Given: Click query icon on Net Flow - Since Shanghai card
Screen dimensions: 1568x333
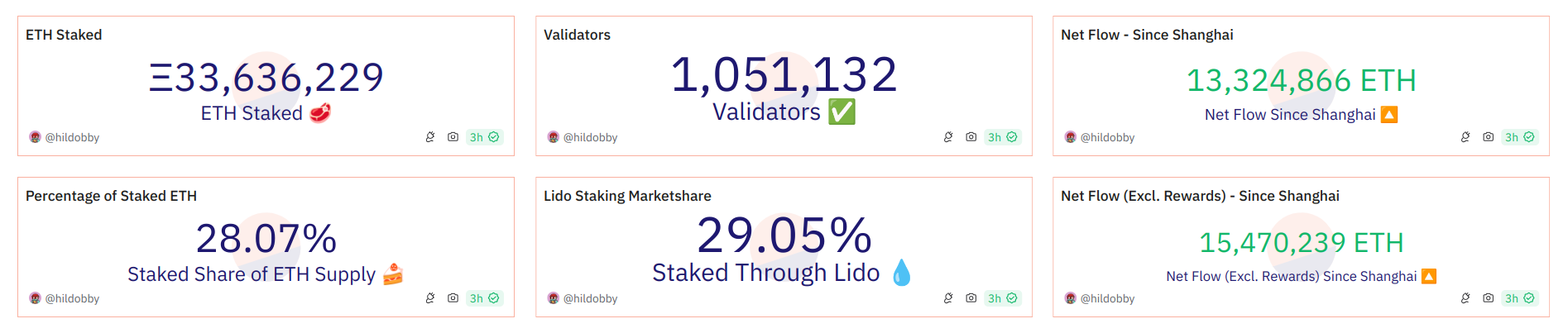Looking at the screenshot, I should tap(1465, 137).
